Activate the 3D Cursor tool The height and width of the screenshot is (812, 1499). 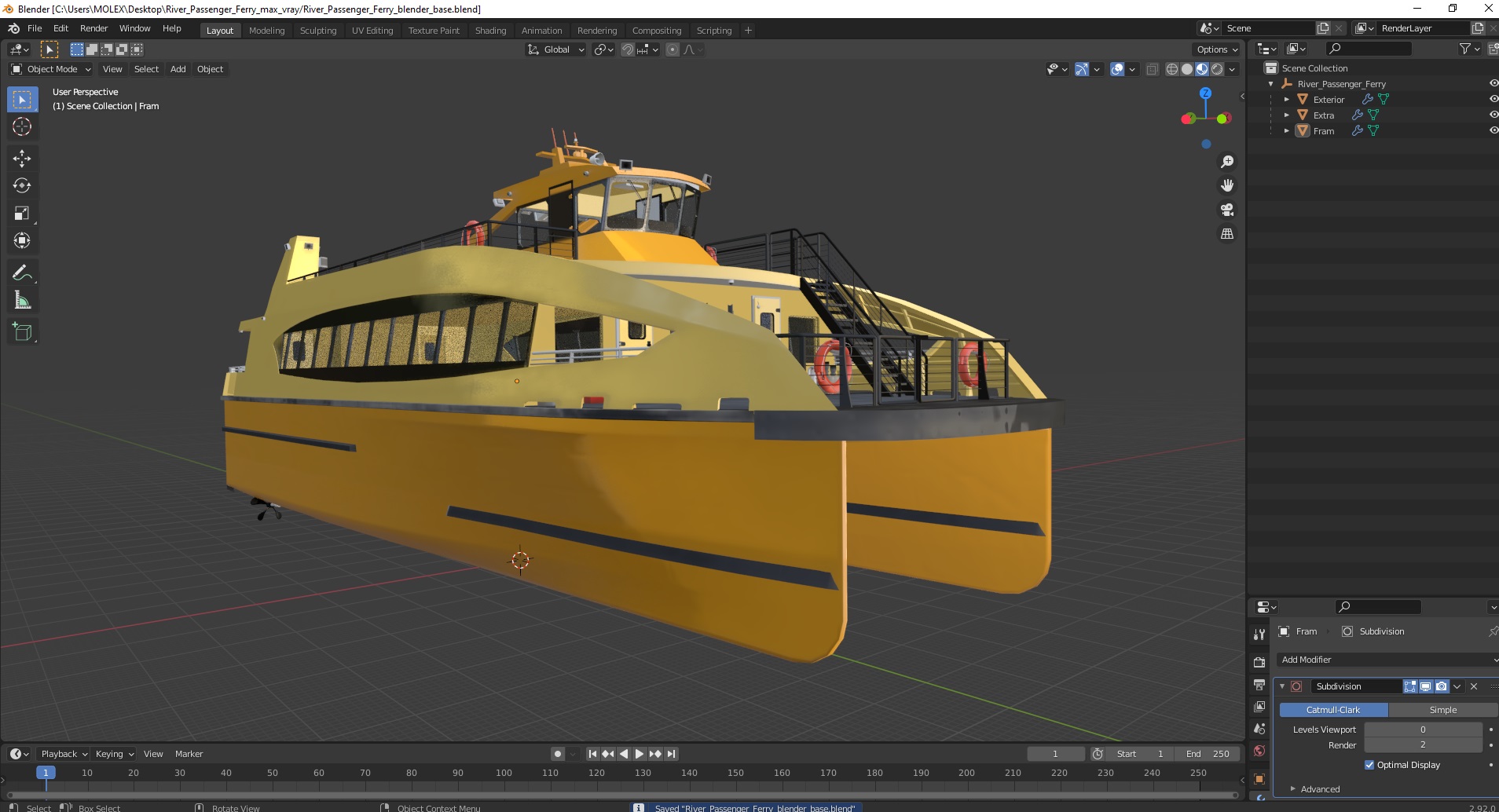pyautogui.click(x=22, y=126)
